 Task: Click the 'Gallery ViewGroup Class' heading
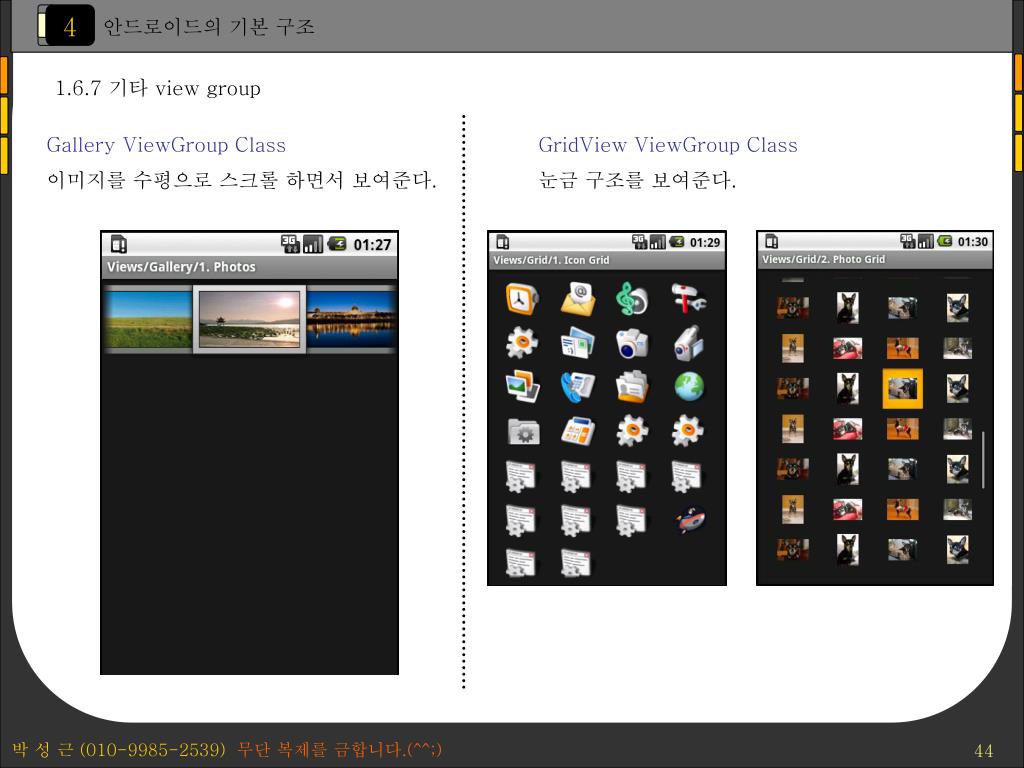coord(166,145)
